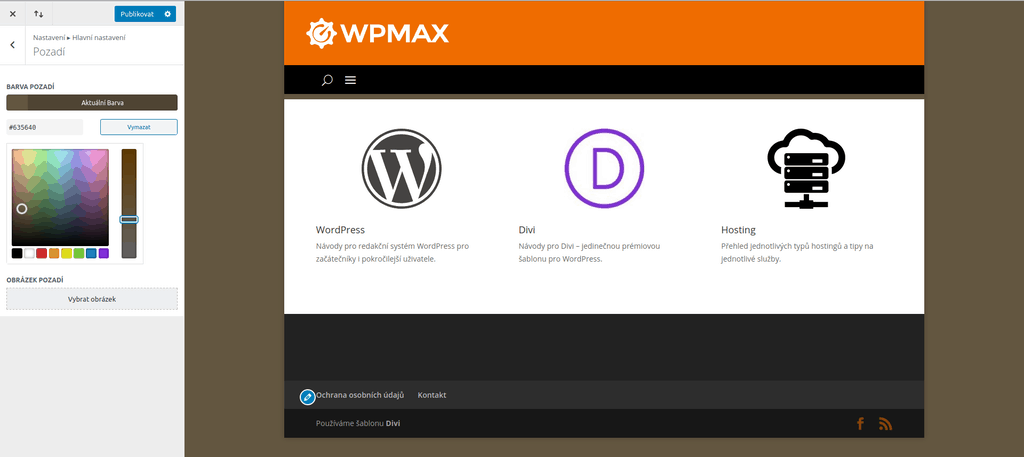Open search with the magnifier icon
The height and width of the screenshot is (457, 1024).
pos(327,80)
